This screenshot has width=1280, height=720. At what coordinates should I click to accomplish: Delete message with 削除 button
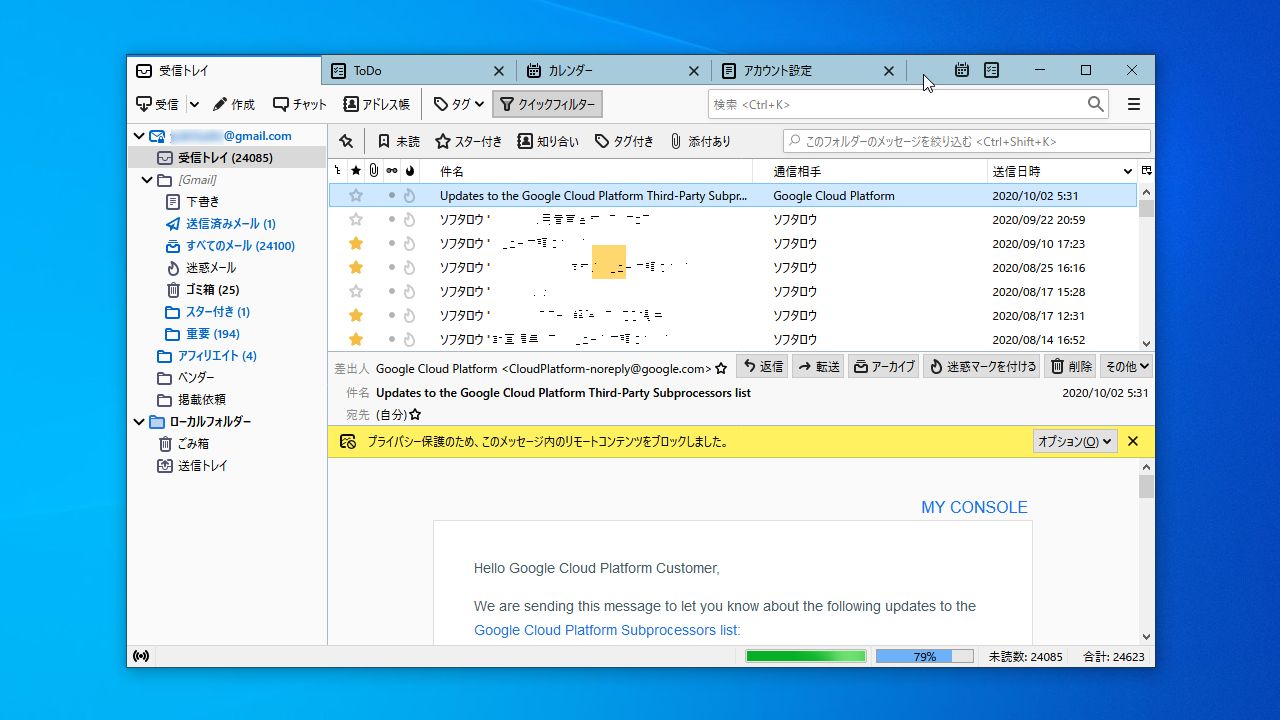click(x=1070, y=367)
